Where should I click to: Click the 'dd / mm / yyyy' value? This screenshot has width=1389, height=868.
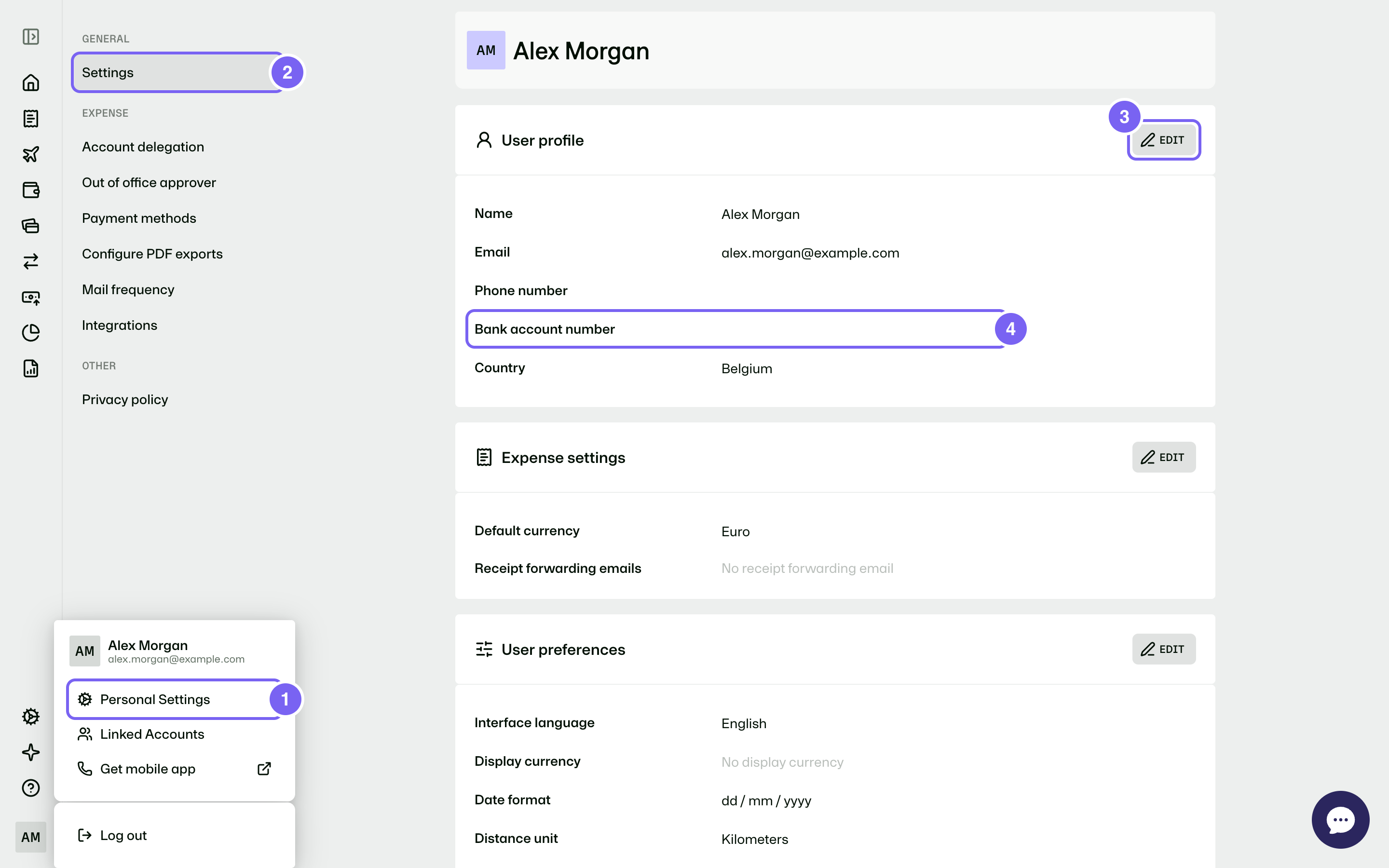coord(766,801)
